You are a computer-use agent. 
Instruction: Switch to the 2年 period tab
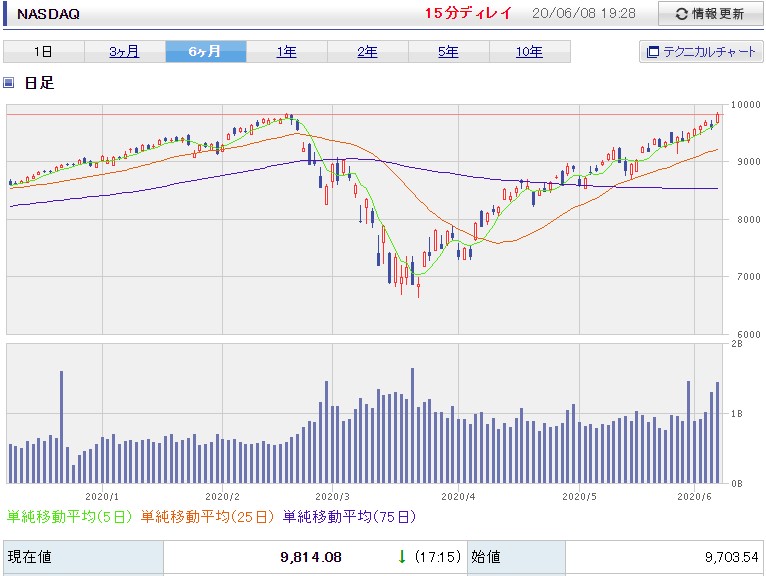click(x=367, y=52)
